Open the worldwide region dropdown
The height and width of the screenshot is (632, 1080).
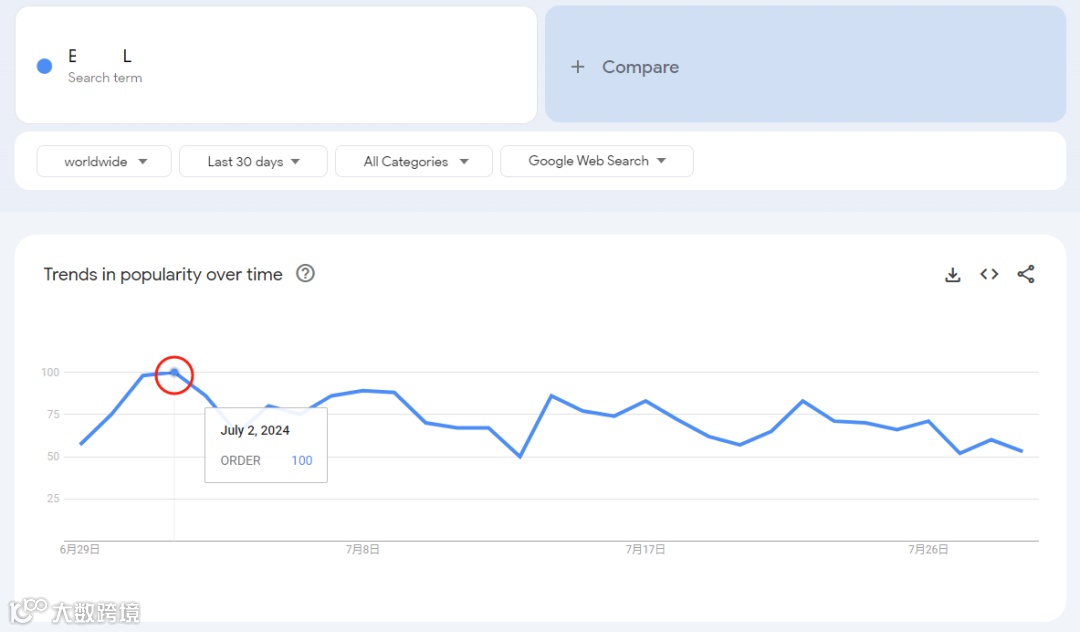[104, 161]
